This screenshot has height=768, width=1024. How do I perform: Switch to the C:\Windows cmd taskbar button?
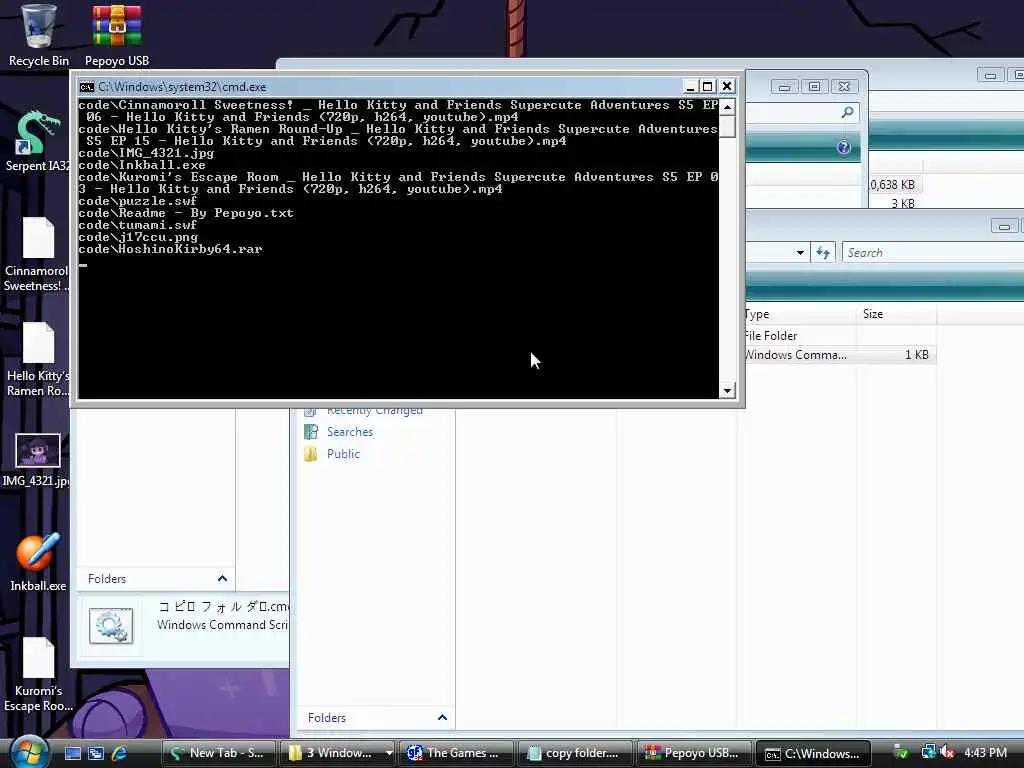pos(814,753)
